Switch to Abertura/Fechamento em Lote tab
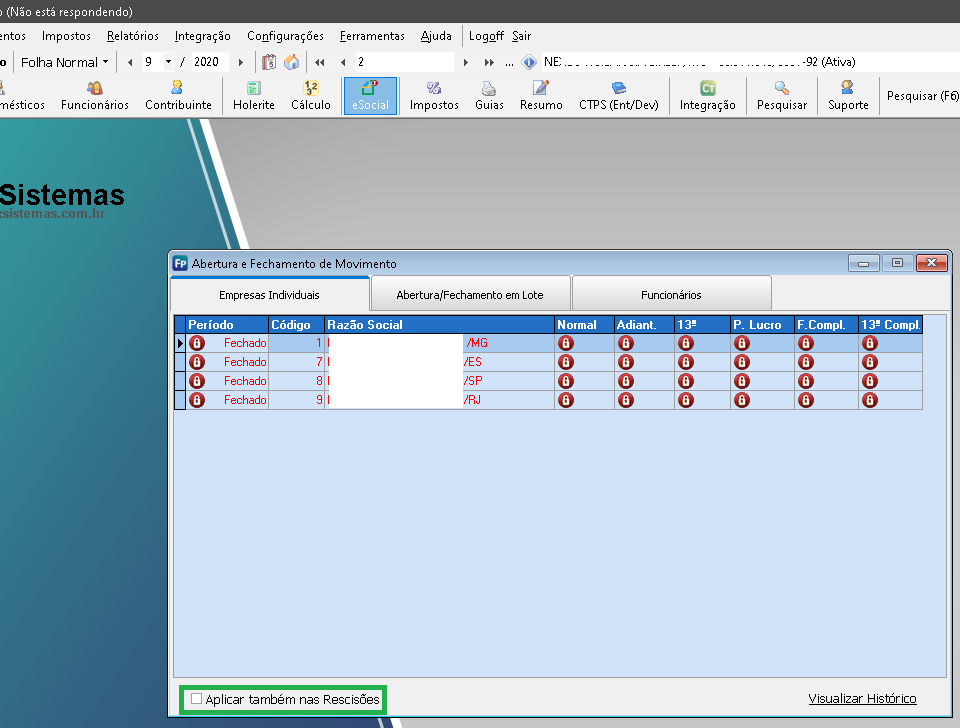The width and height of the screenshot is (960, 728). (470, 295)
